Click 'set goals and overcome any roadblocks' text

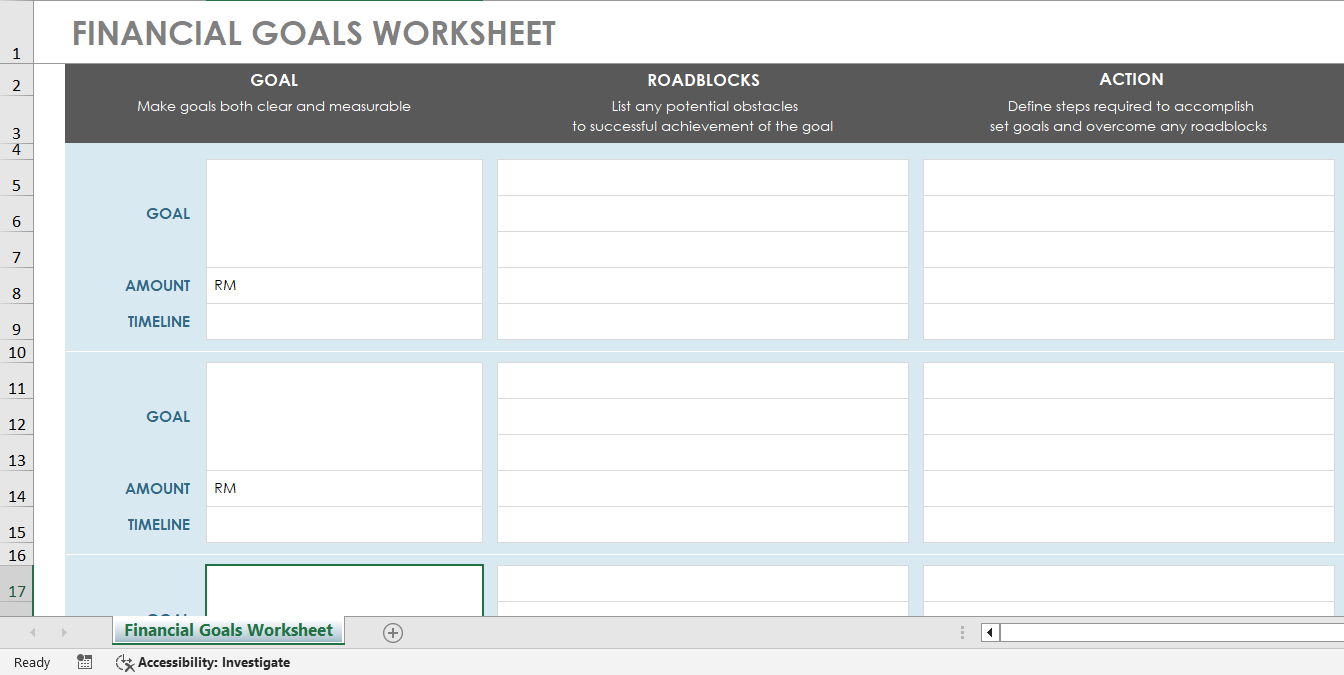[x=1128, y=126]
